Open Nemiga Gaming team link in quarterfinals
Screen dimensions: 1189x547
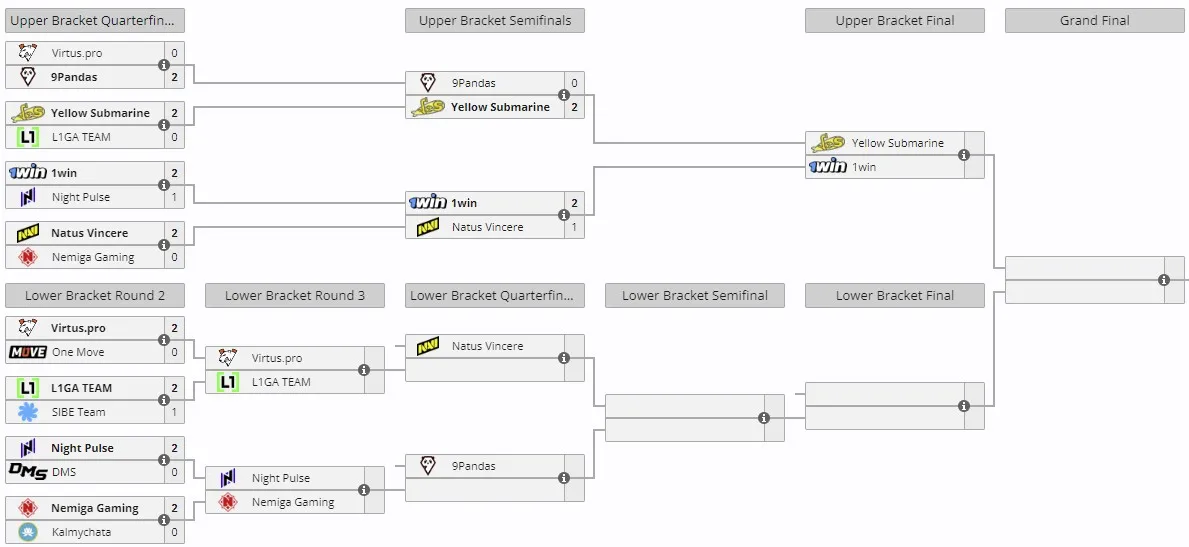point(93,257)
